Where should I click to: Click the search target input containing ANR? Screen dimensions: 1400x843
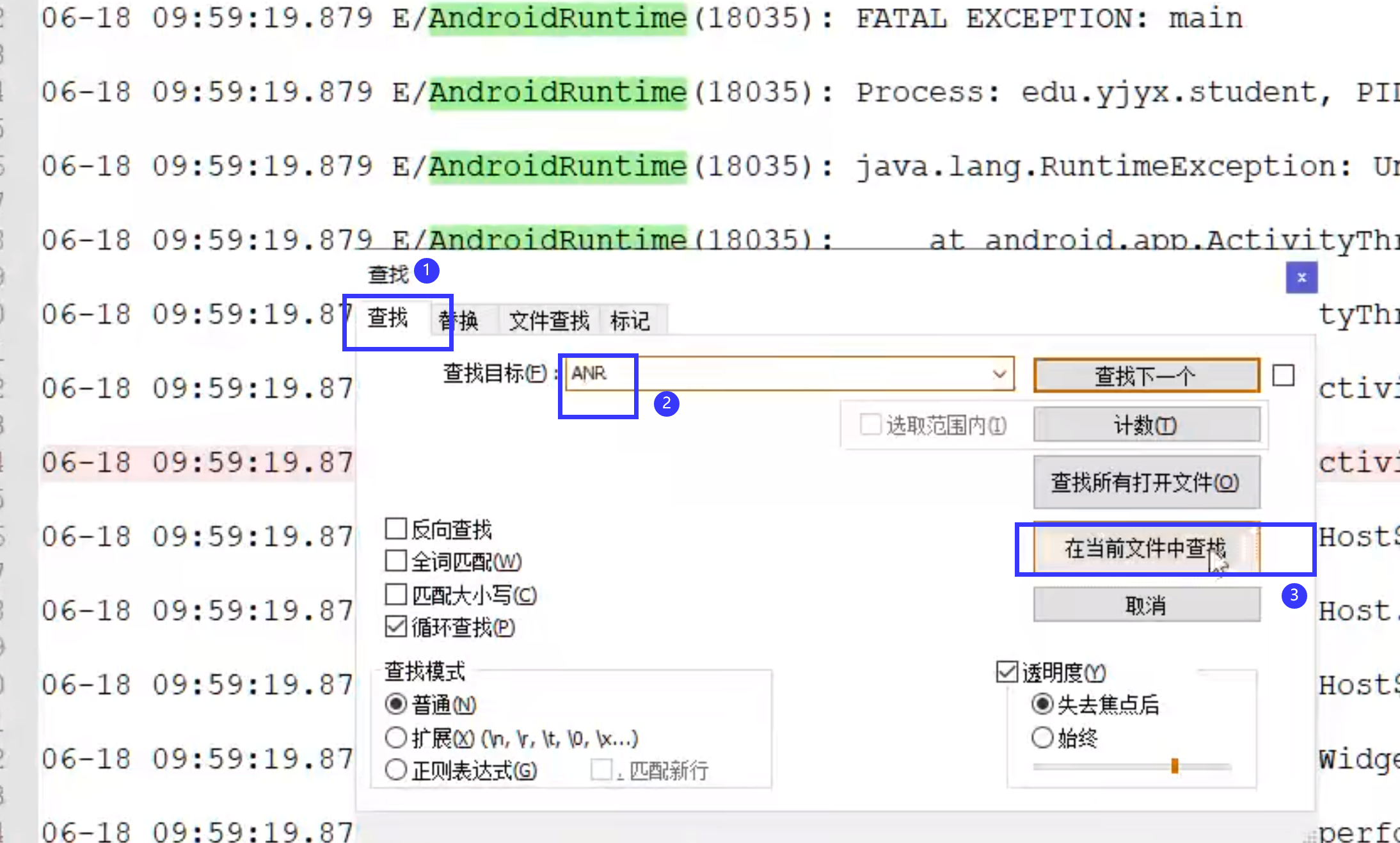coord(768,374)
